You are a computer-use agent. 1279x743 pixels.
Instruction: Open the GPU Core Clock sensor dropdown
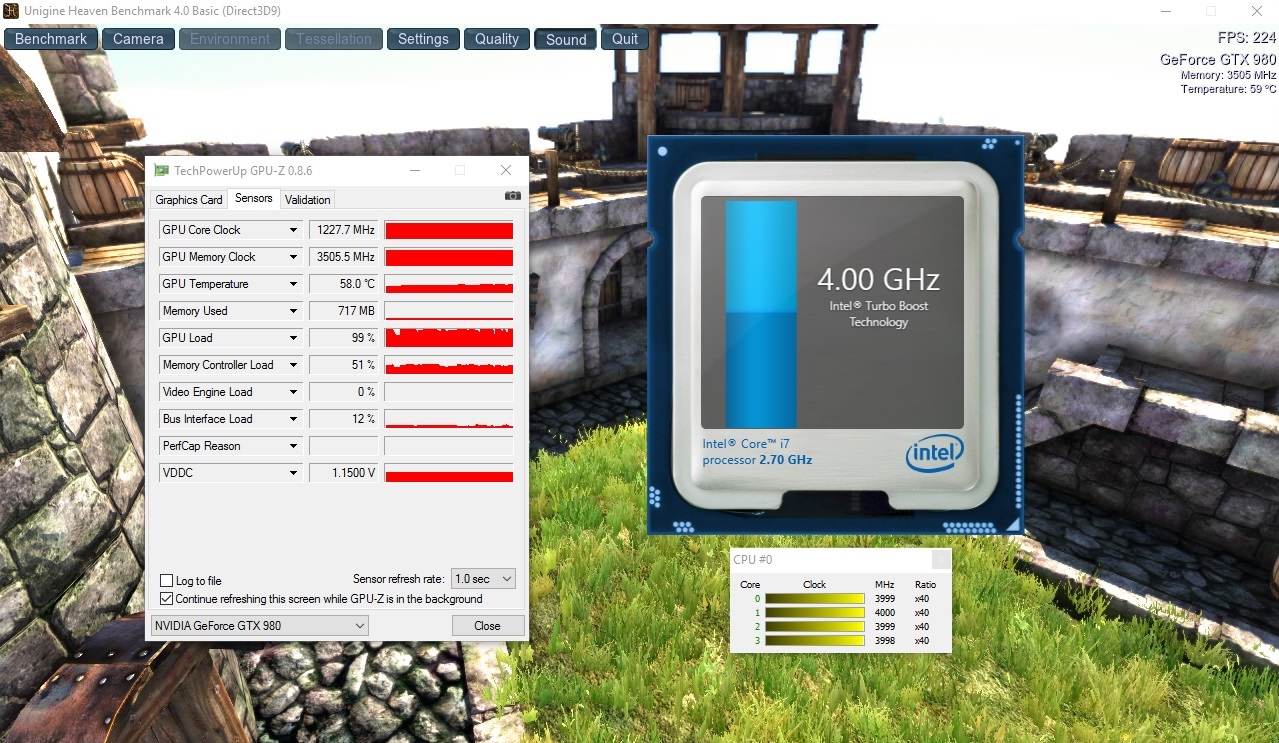click(293, 230)
